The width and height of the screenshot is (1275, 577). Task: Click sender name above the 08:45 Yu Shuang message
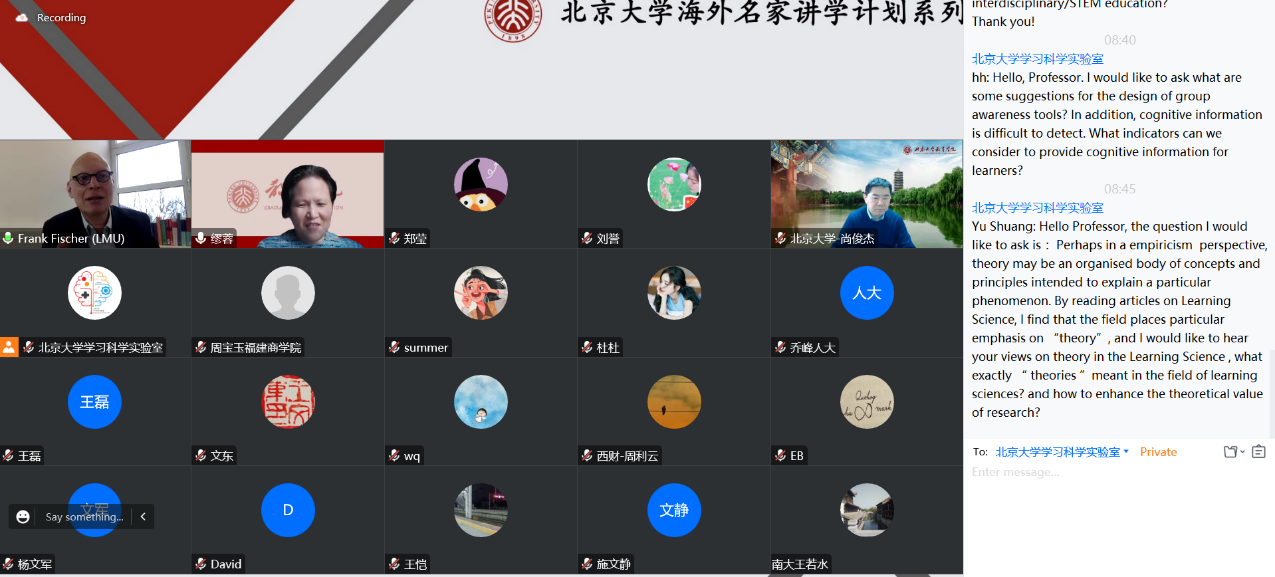click(x=1037, y=208)
